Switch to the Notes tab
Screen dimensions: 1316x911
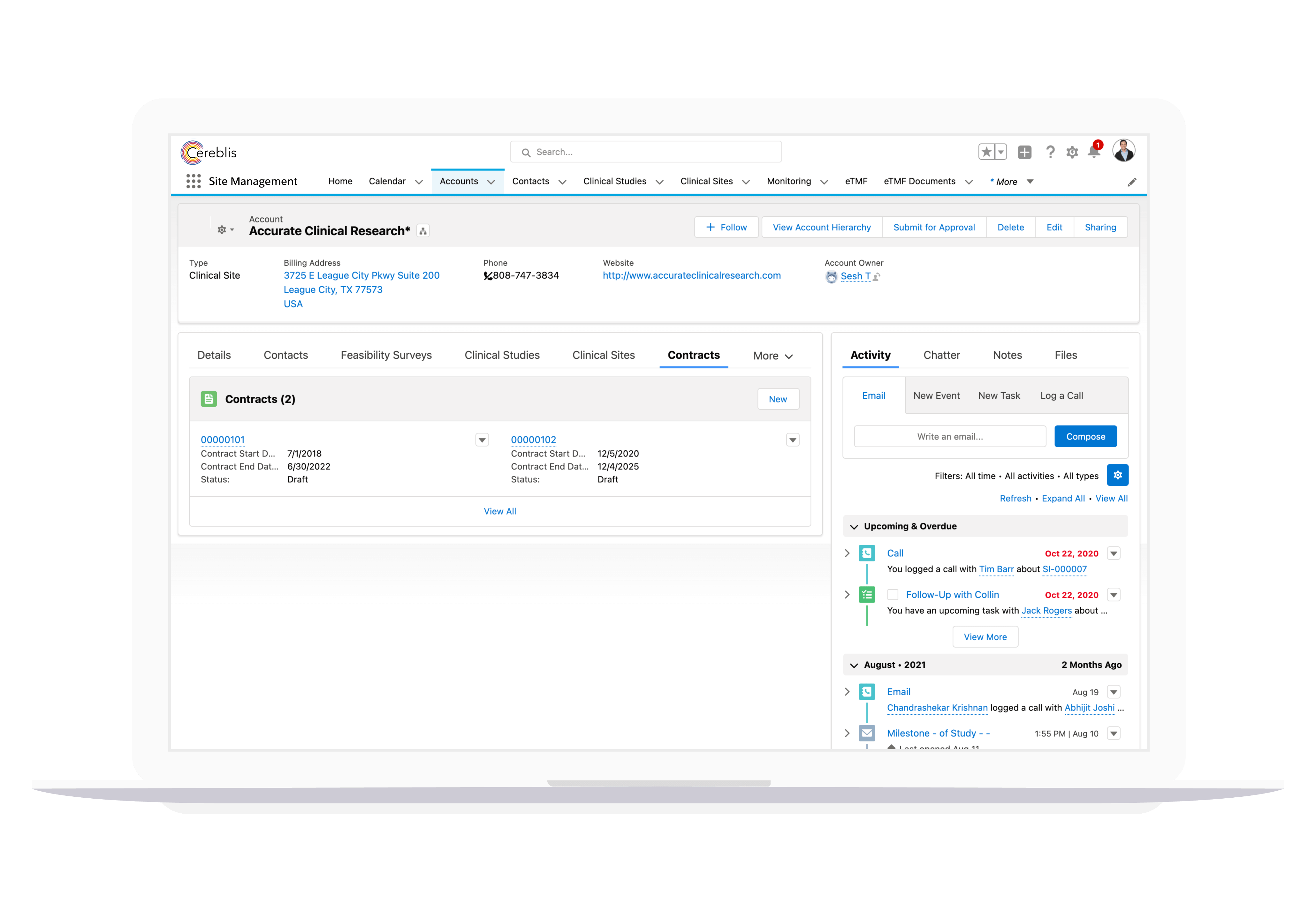(x=1007, y=355)
